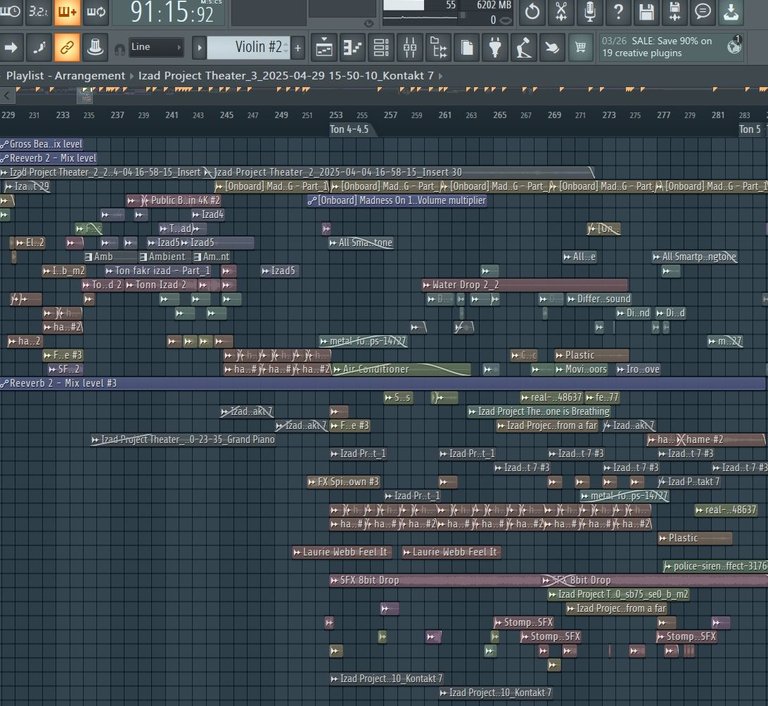
Task: Open the shopping cart content library
Action: 580,48
